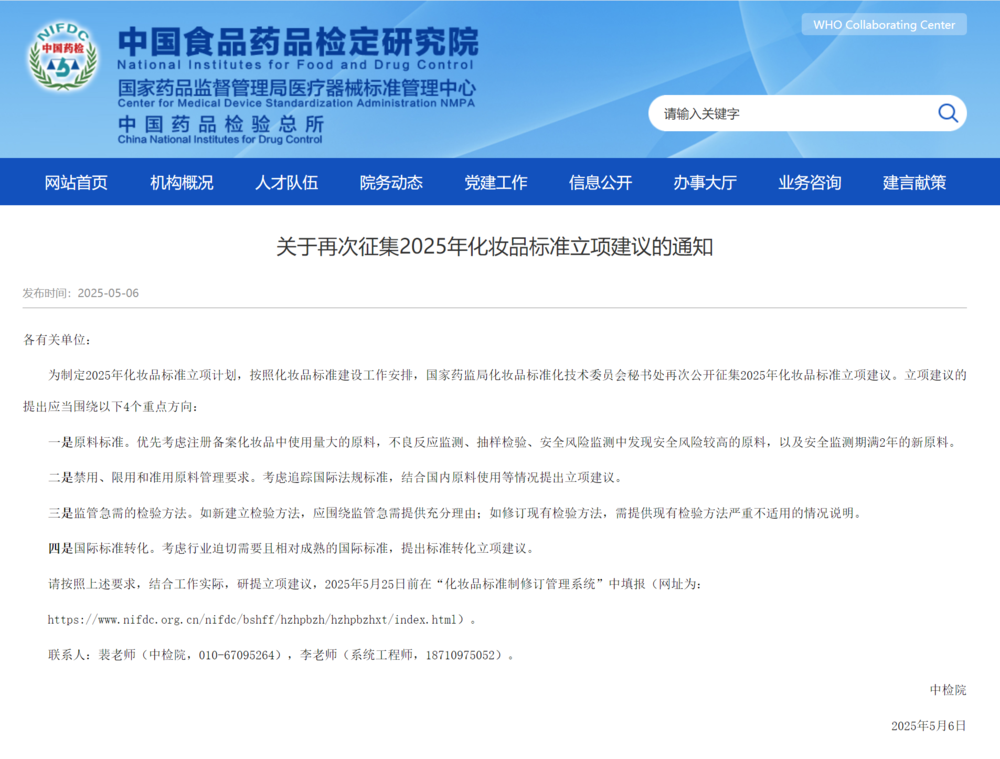Click the 发布时间 2025-05-06 date line
The width and height of the screenshot is (1000, 759).
tap(81, 293)
